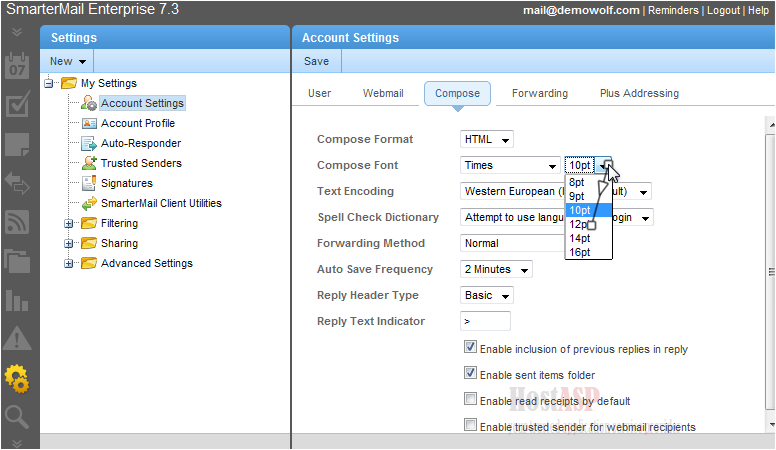Open the Reply Header Type dropdown
Viewport: 776px width, 450px height.
click(x=487, y=296)
